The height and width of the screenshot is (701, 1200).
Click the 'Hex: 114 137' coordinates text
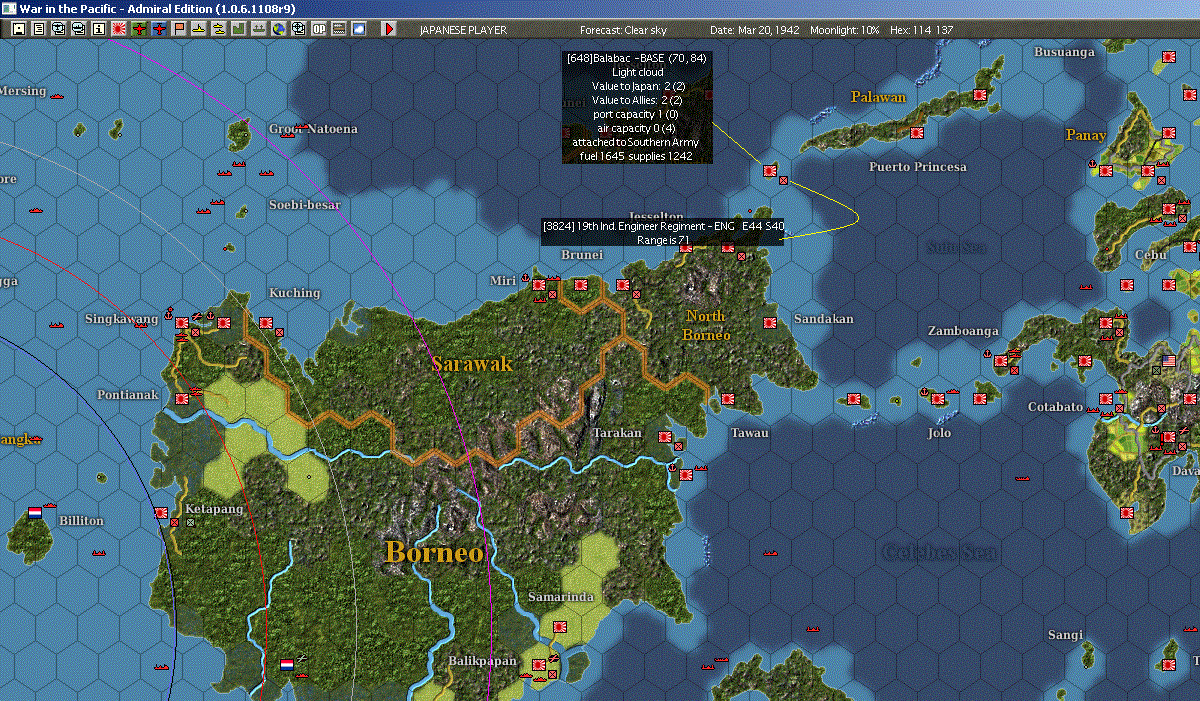pyautogui.click(x=920, y=30)
